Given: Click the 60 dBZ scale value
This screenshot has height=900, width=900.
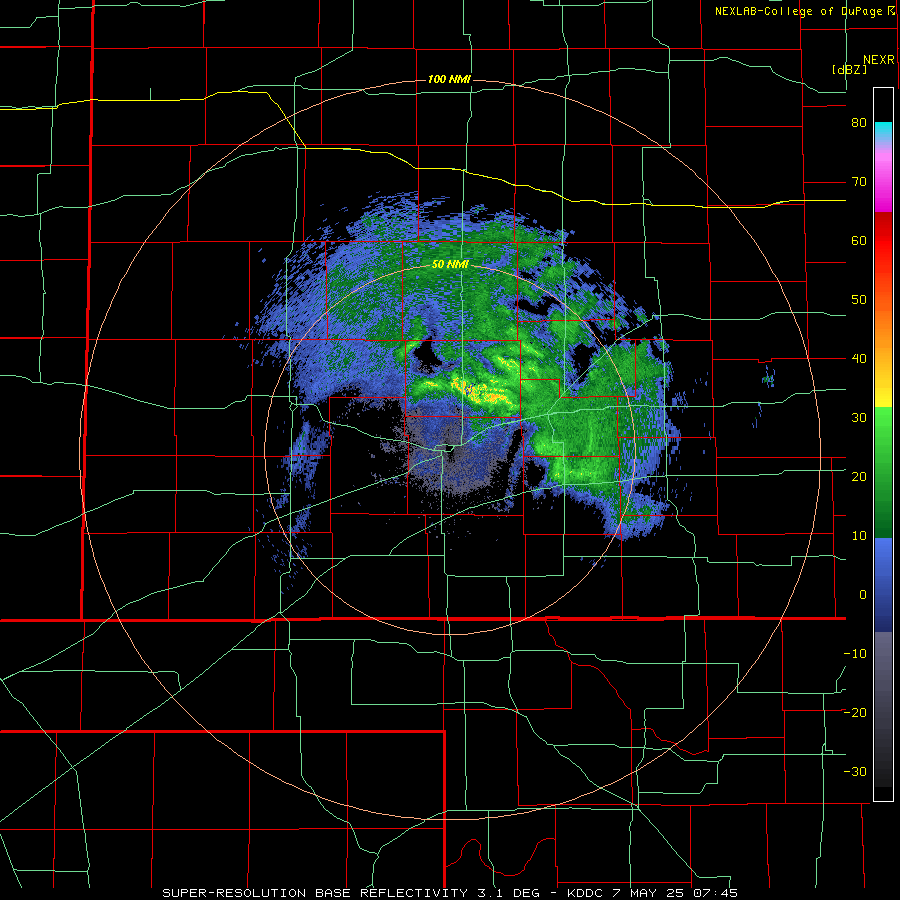Looking at the screenshot, I should pos(859,240).
